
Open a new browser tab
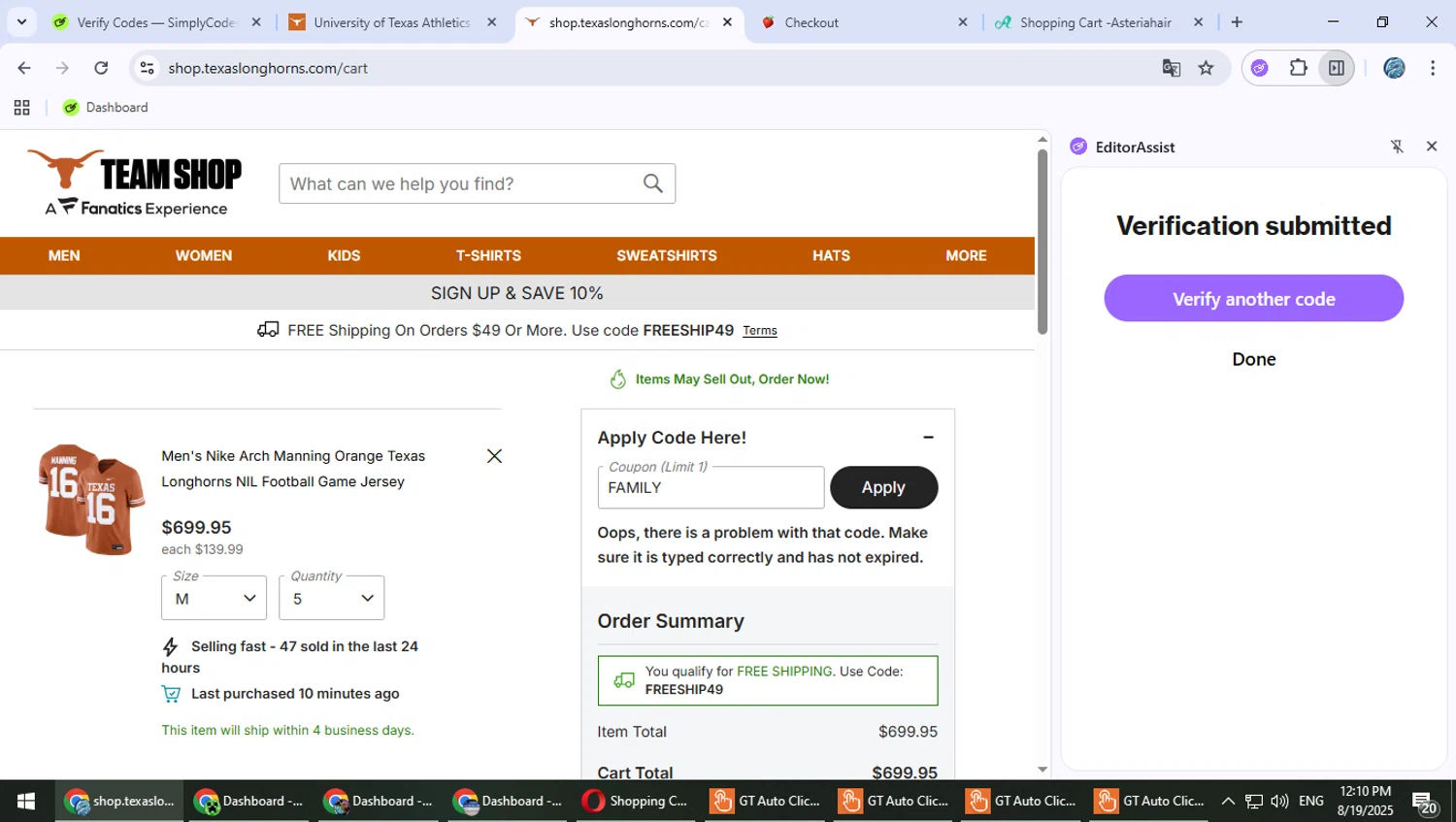tap(1237, 22)
